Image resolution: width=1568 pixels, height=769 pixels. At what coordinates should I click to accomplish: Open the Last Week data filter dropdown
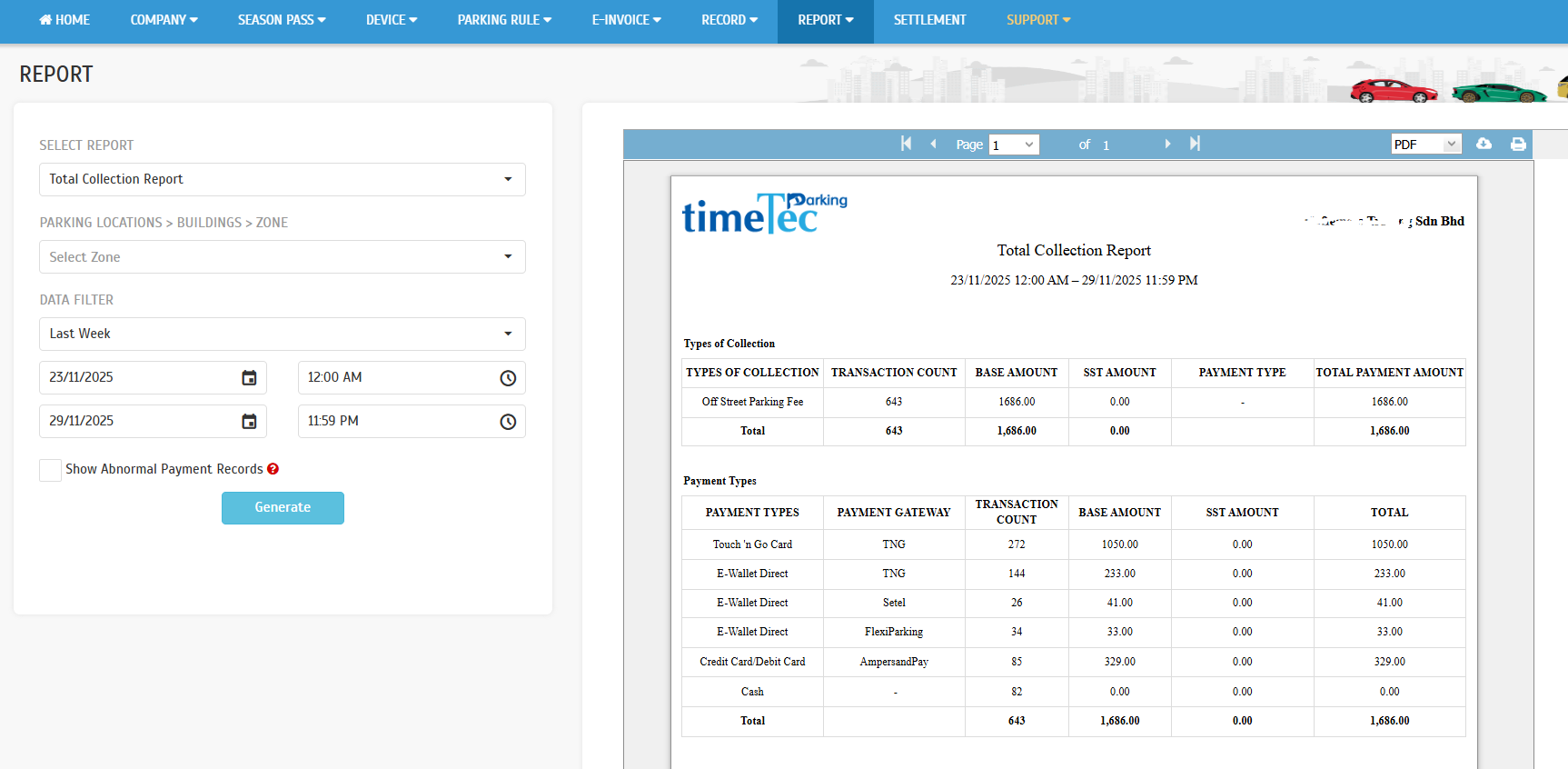pyautogui.click(x=282, y=335)
